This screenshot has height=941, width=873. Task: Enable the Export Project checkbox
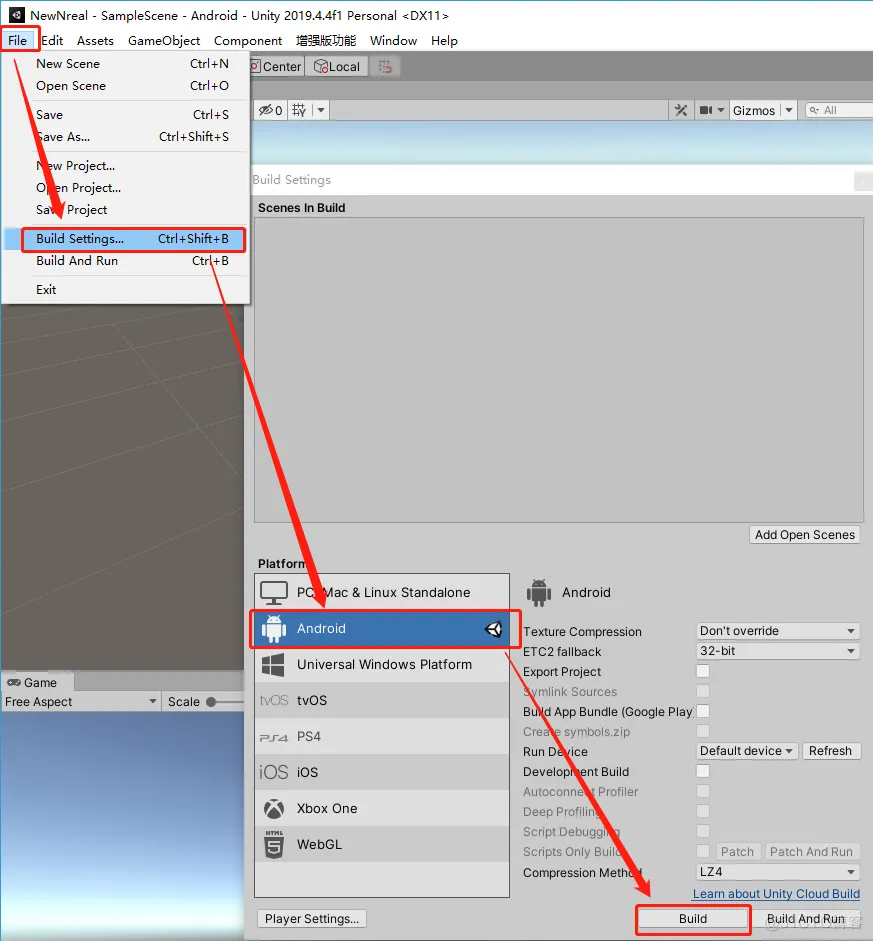point(703,671)
